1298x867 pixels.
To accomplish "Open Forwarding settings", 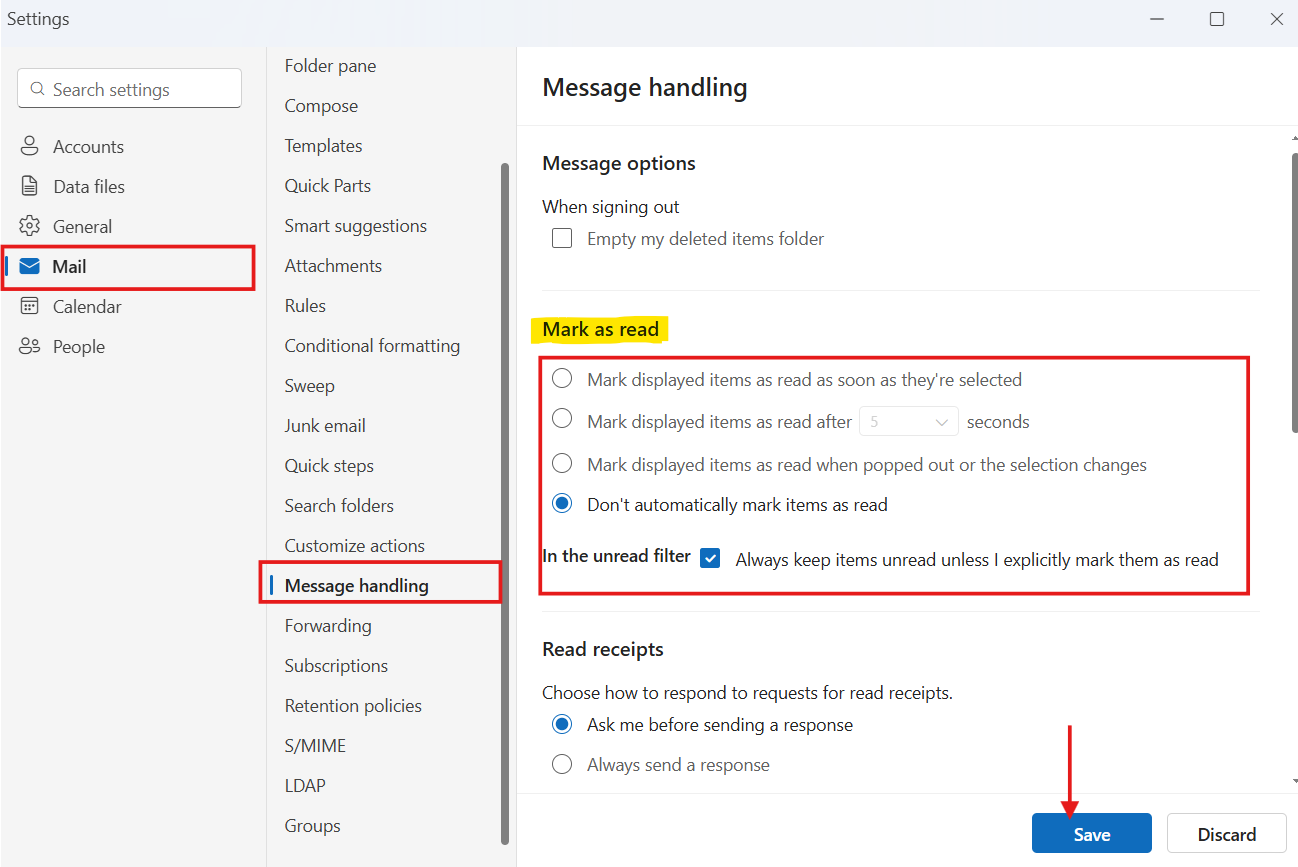I will click(x=328, y=626).
